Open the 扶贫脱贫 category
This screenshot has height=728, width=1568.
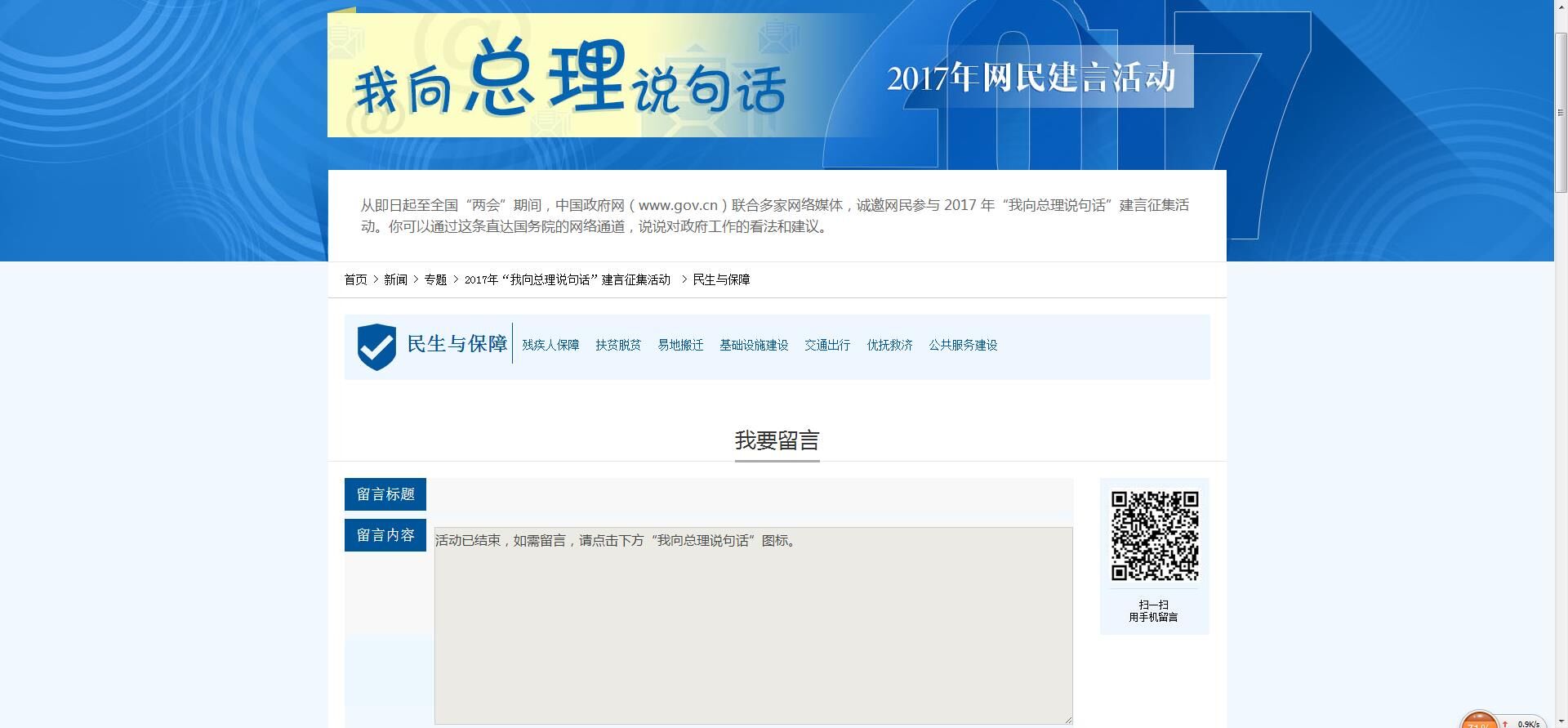[618, 346]
